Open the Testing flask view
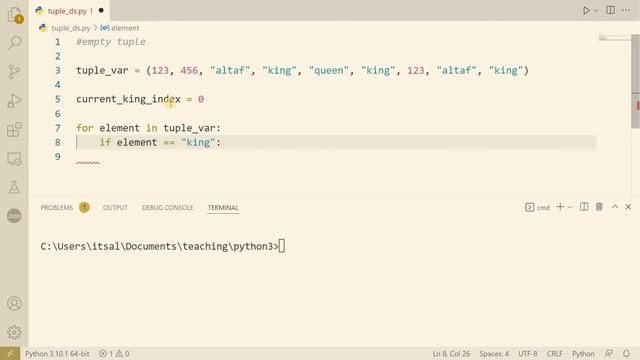 tap(14, 187)
